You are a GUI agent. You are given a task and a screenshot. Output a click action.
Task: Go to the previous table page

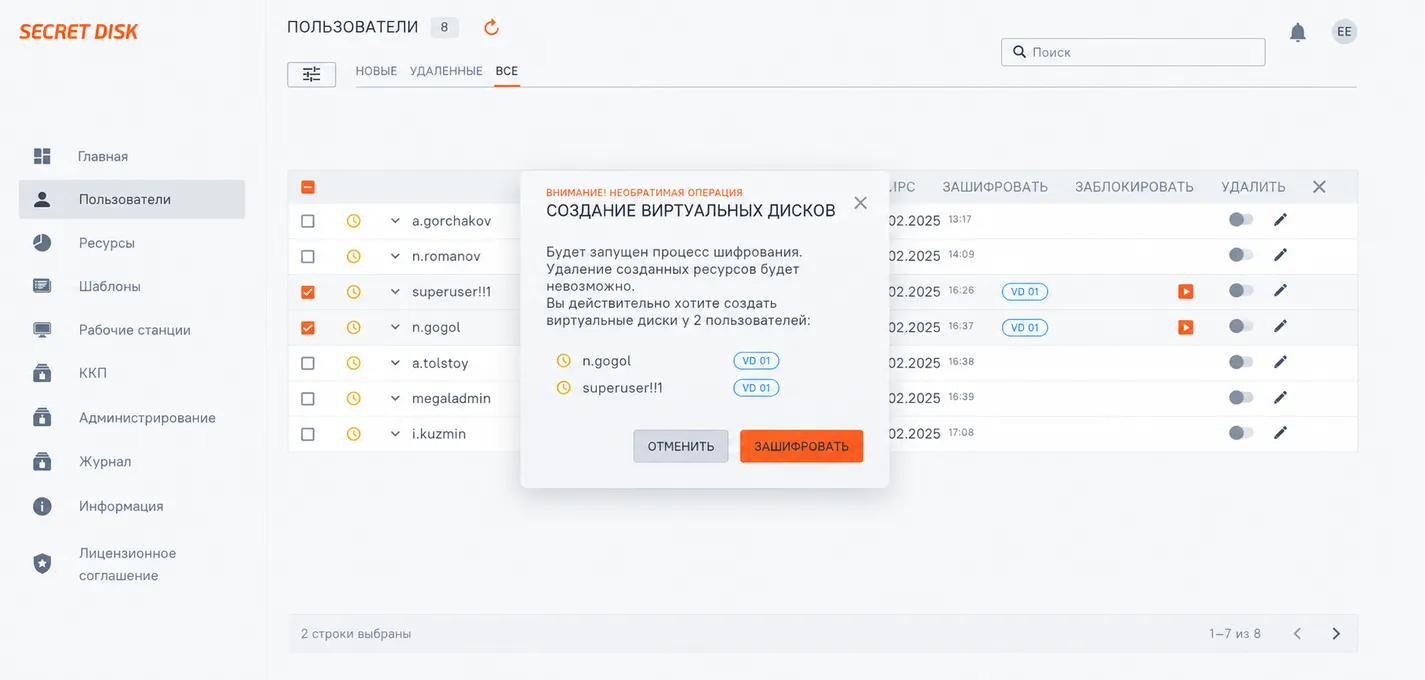[1297, 633]
